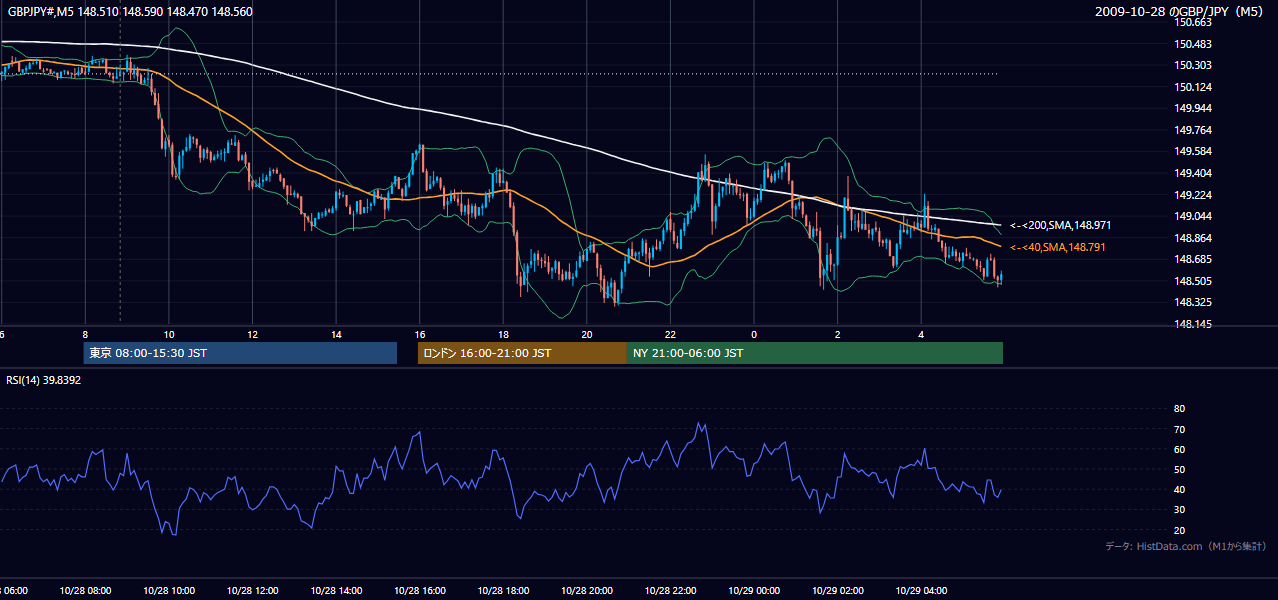Click price axis value 148.864
The width and height of the screenshot is (1278, 600).
coord(1194,238)
